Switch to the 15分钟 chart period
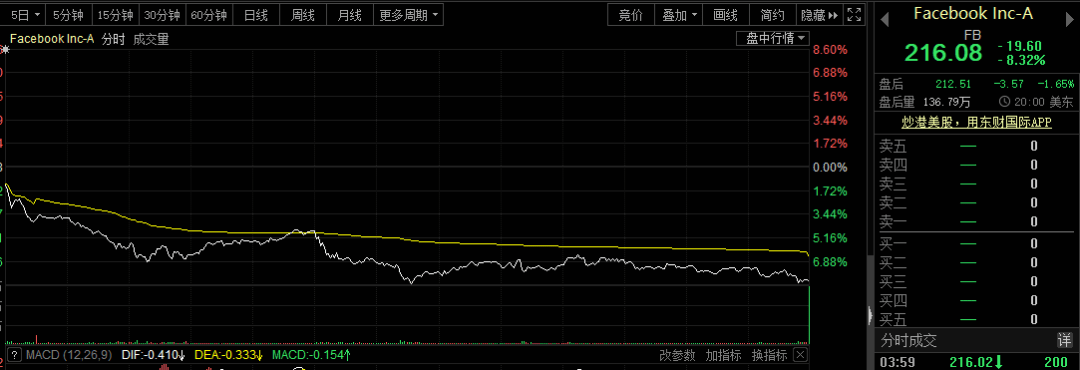Image resolution: width=1080 pixels, height=370 pixels. (115, 14)
